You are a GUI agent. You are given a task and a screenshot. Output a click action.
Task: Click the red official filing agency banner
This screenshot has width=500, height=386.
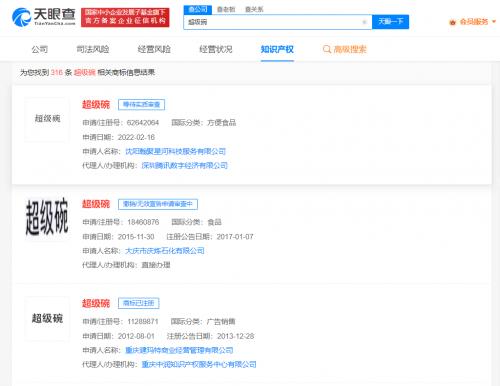pos(125,17)
